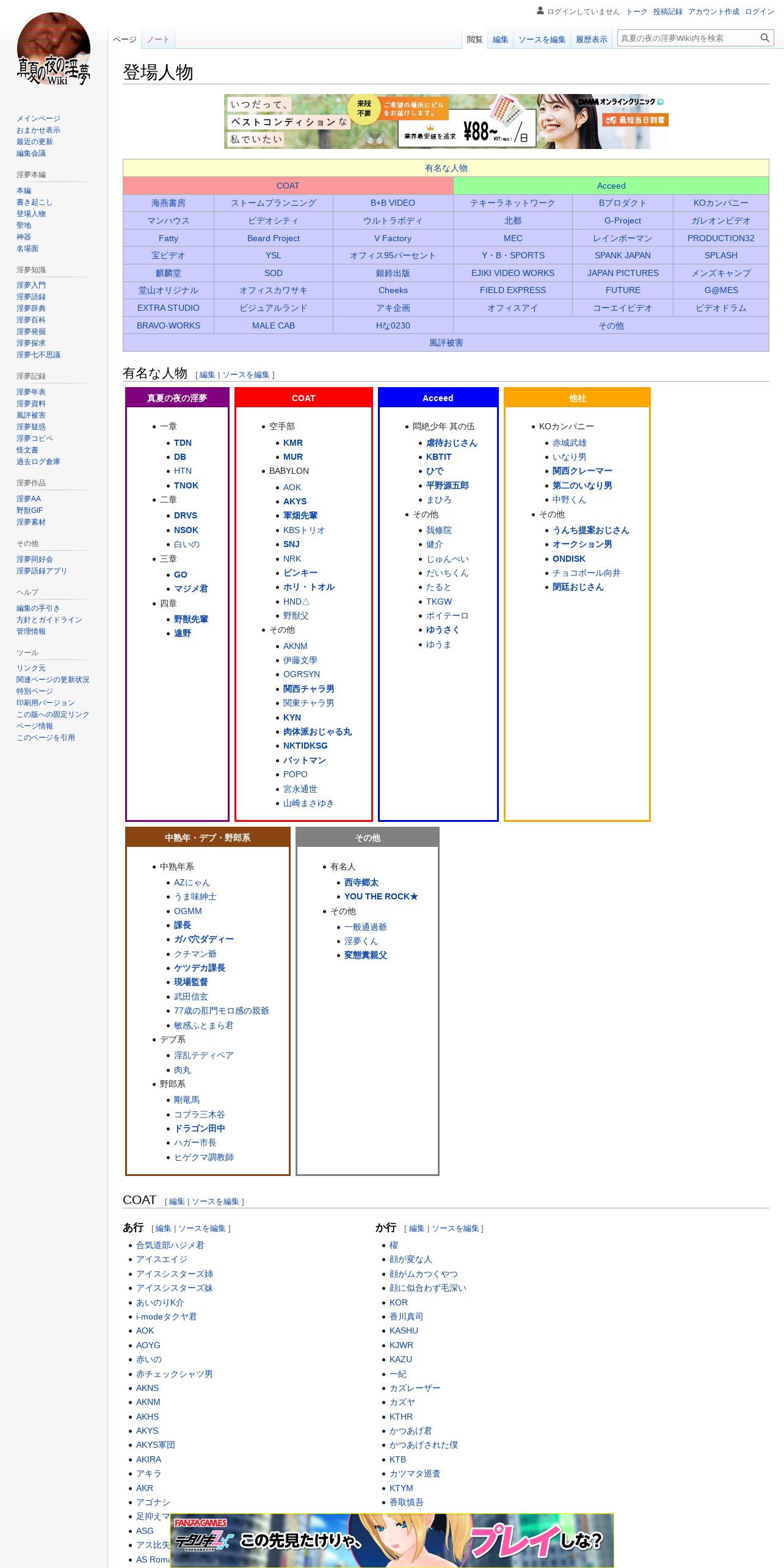
Task: Click KMR in the COAT box
Action: (293, 443)
